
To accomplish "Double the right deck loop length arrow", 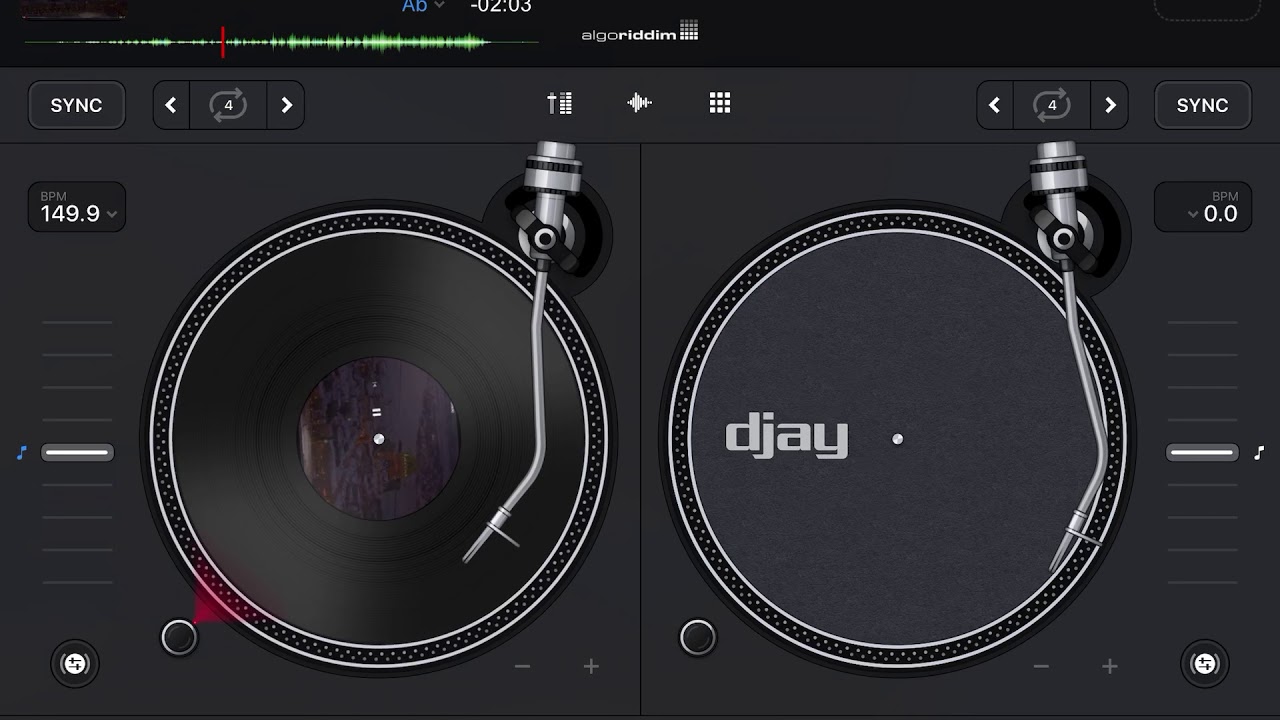I will pos(1110,105).
